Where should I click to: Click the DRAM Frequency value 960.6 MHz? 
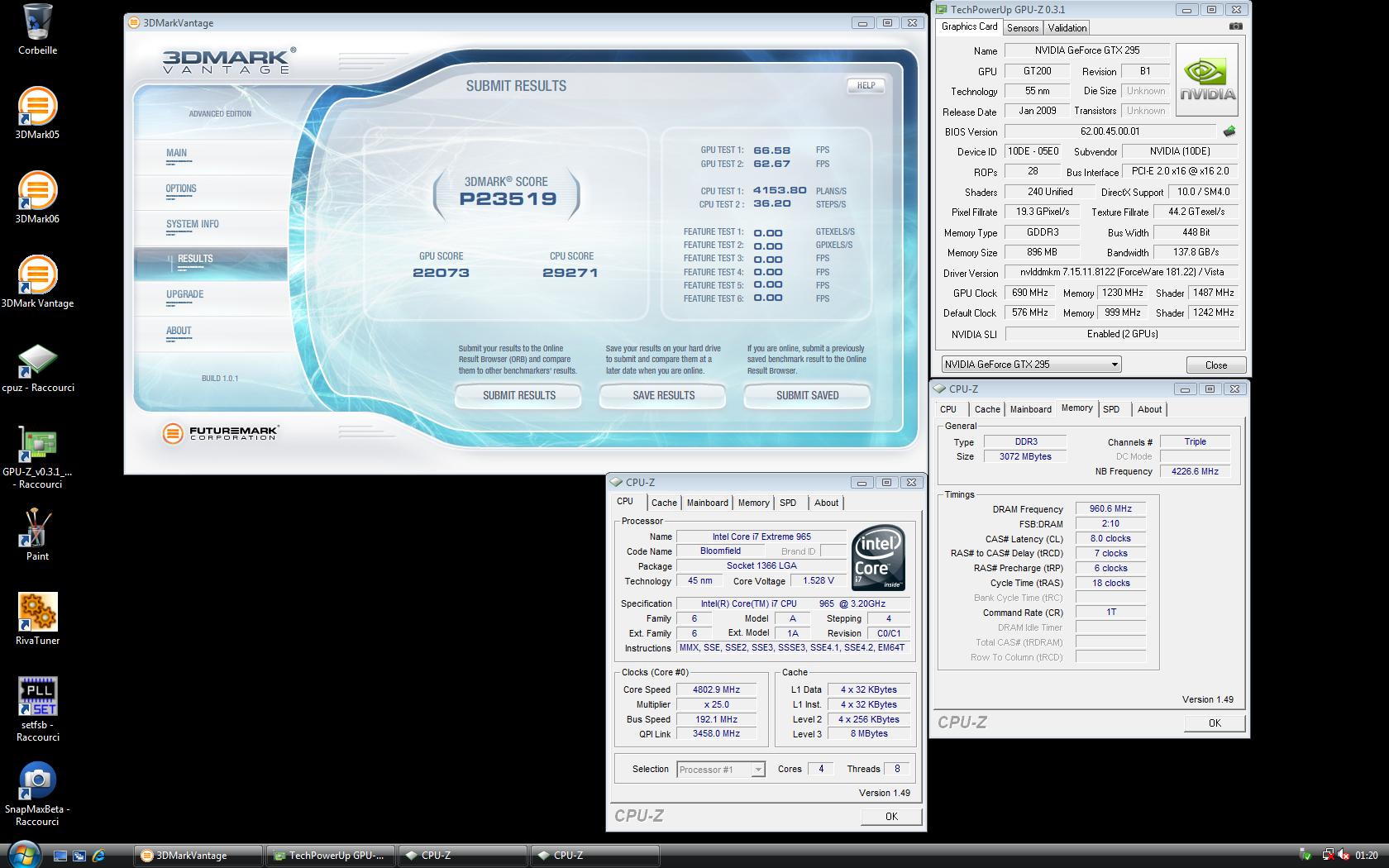pyautogui.click(x=1110, y=509)
